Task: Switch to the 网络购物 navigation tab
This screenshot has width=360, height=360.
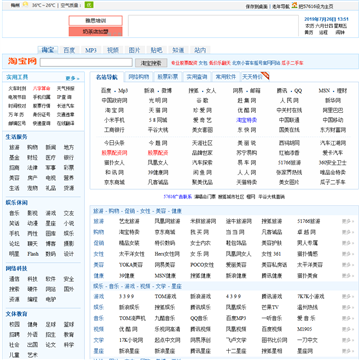Action: coord(139,77)
